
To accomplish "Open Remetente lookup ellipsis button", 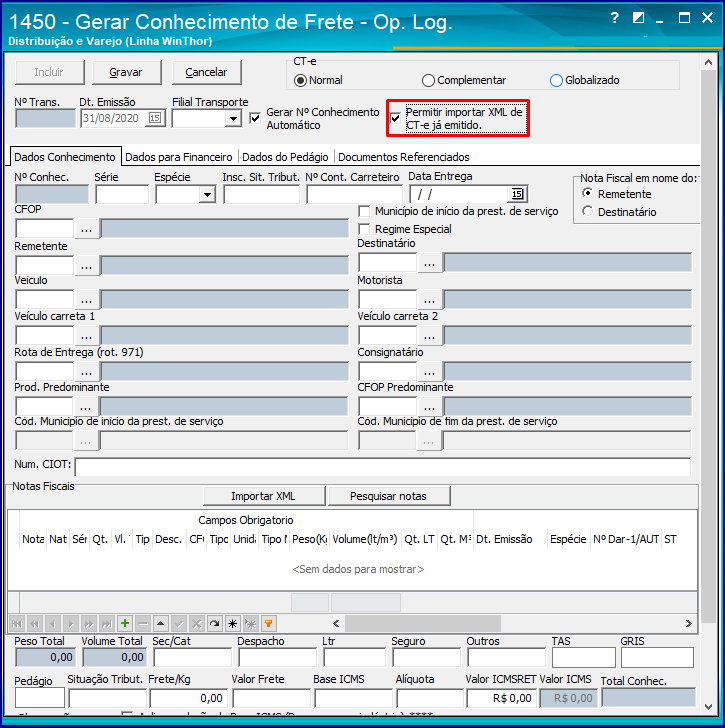I will [x=86, y=266].
